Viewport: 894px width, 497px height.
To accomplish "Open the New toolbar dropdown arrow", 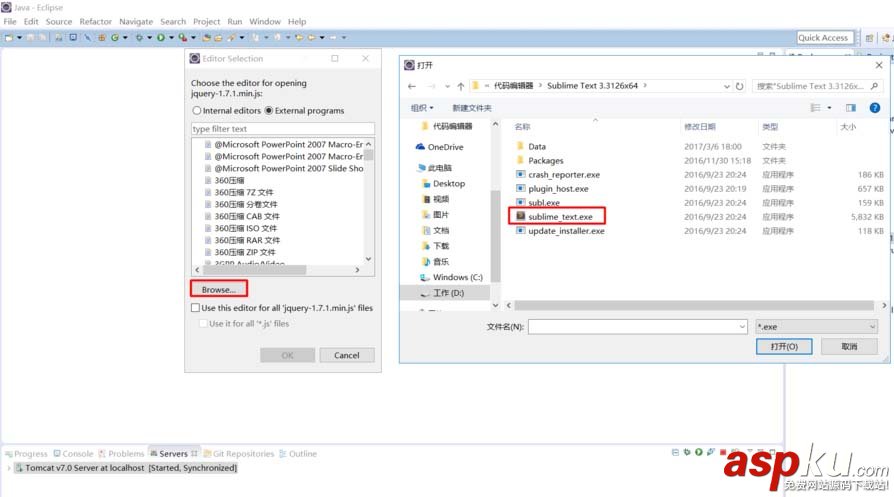I will click(x=20, y=38).
